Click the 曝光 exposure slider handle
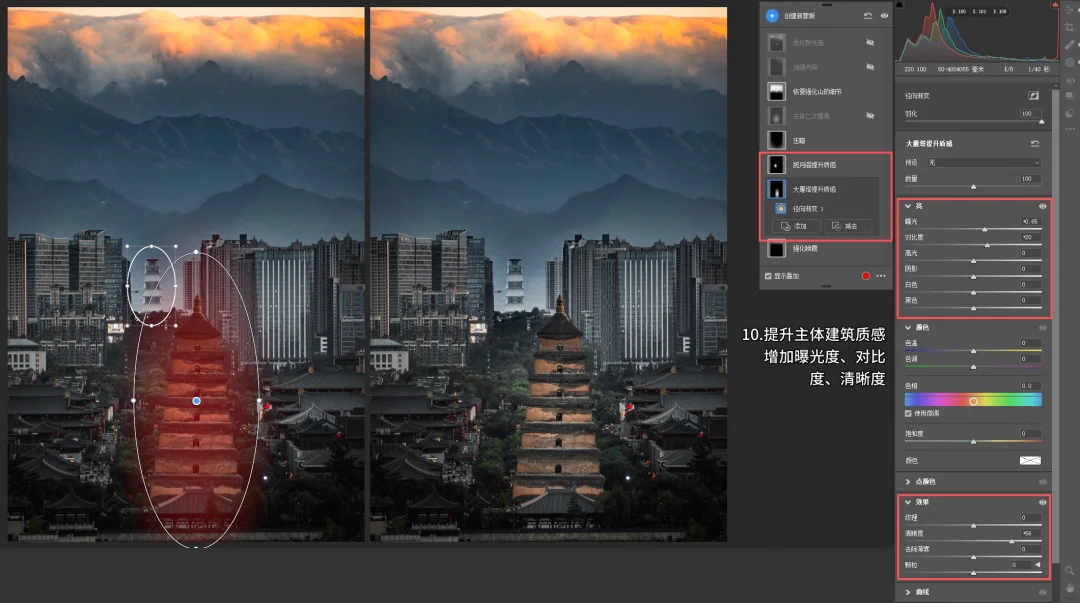1080x603 pixels. pos(984,229)
